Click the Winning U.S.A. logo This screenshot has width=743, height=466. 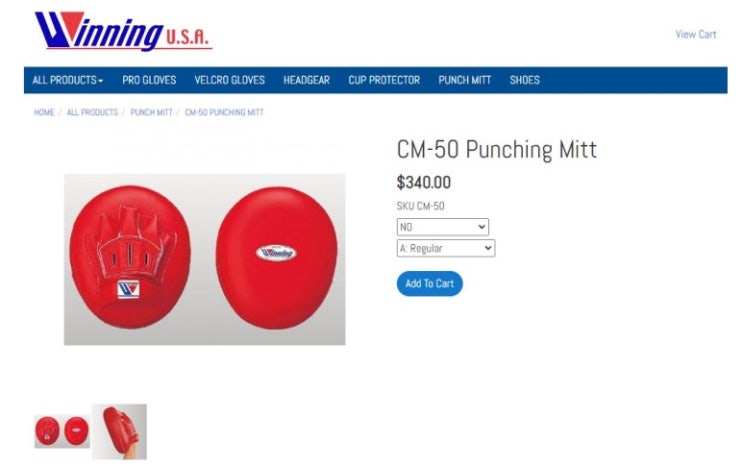coord(123,31)
